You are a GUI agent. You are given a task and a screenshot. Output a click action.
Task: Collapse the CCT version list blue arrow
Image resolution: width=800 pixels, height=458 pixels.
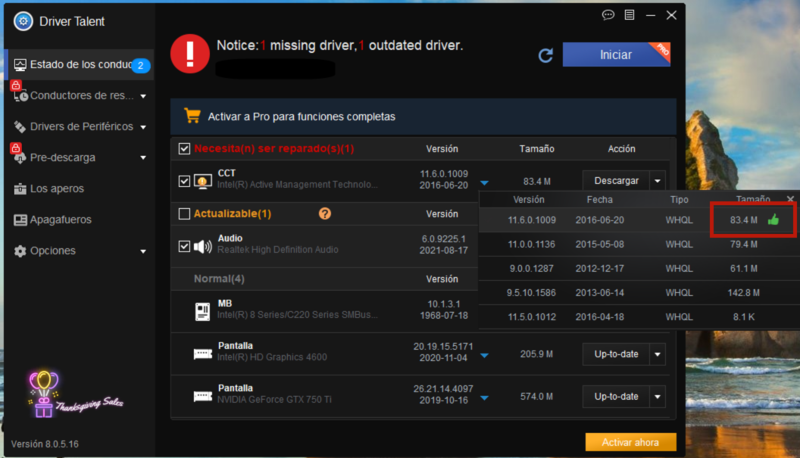click(x=484, y=183)
